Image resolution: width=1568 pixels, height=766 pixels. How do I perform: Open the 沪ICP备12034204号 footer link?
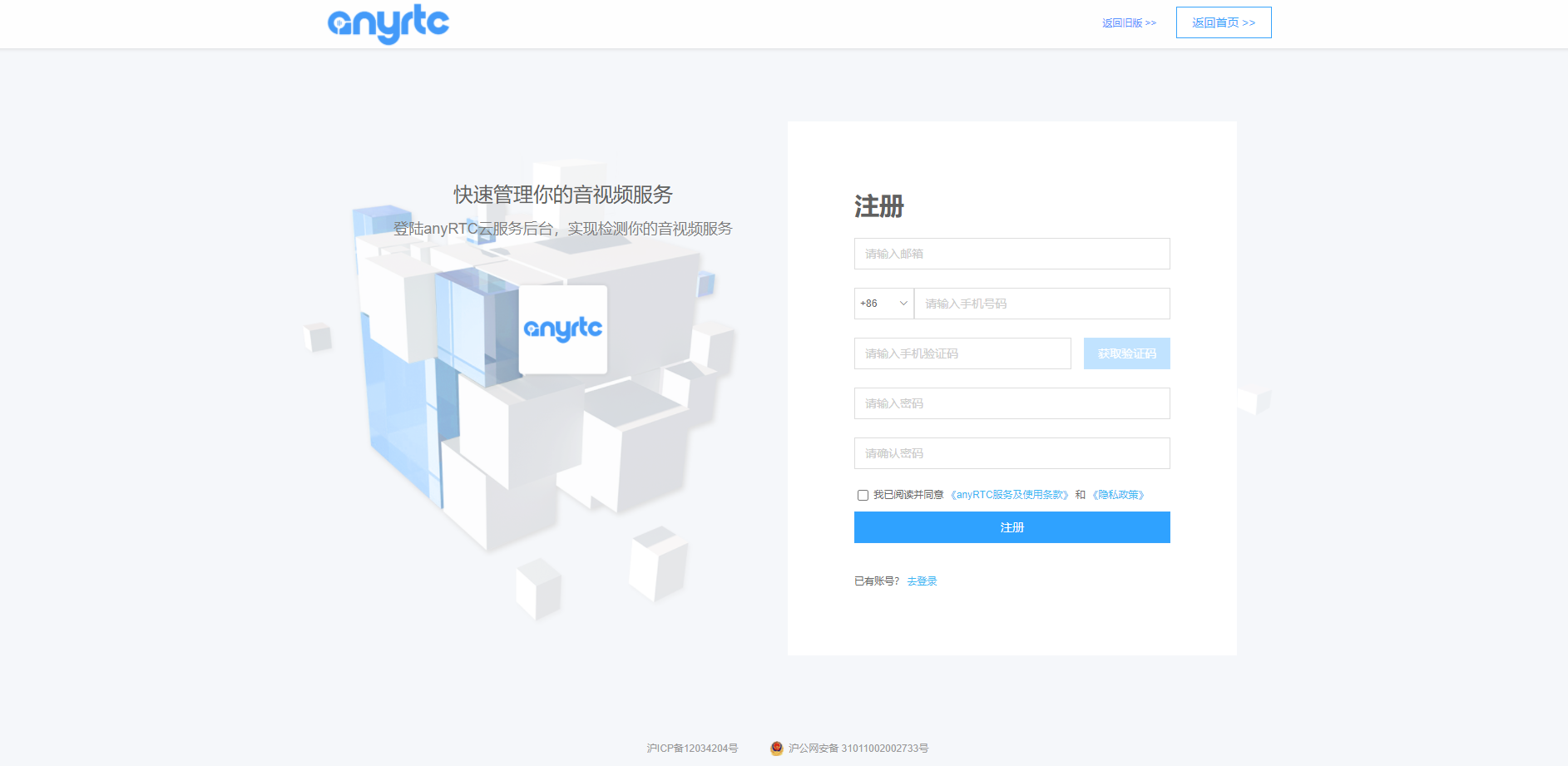(x=692, y=749)
